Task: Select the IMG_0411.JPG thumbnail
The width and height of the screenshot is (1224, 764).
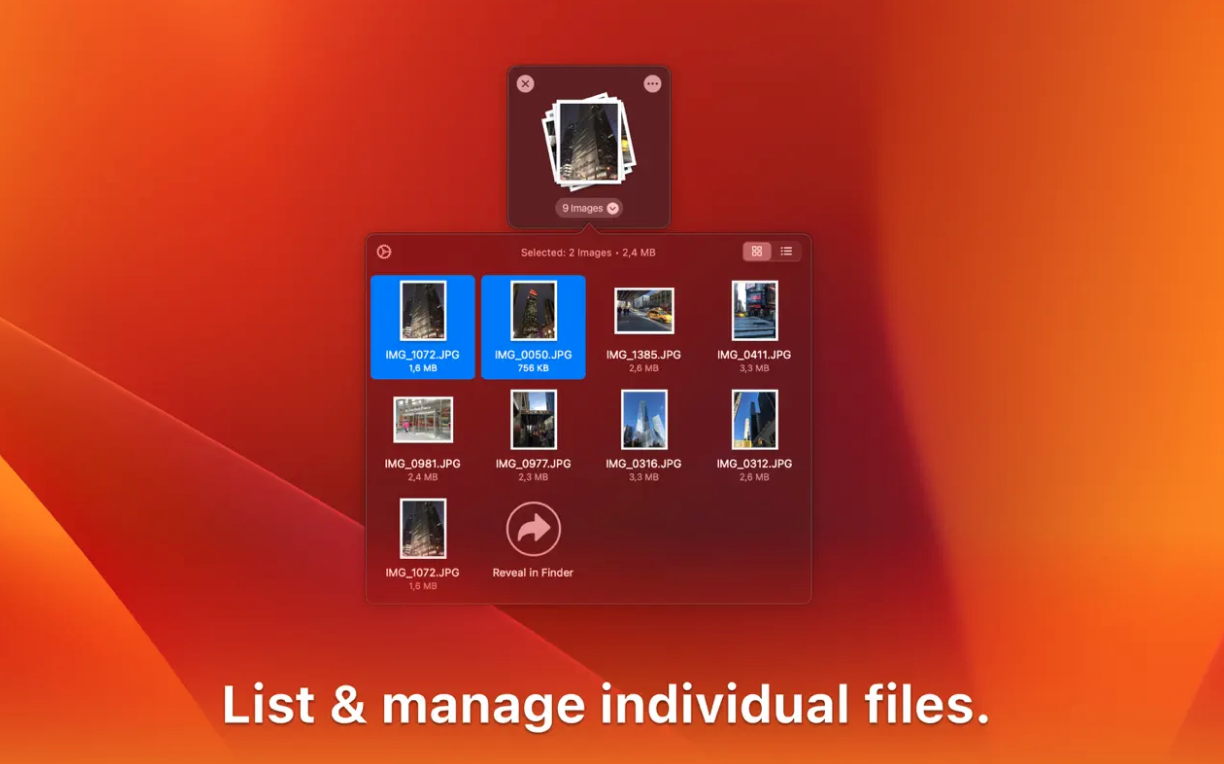Action: (754, 311)
